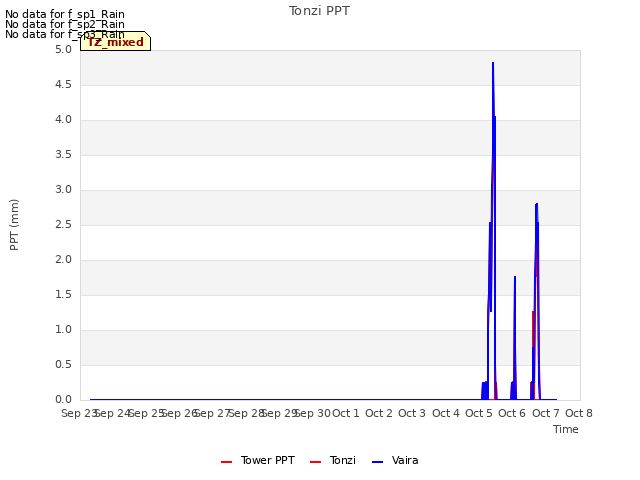640x480 pixels.
Task: Click the Oct 4 x-axis tick label
Action: 446,413
